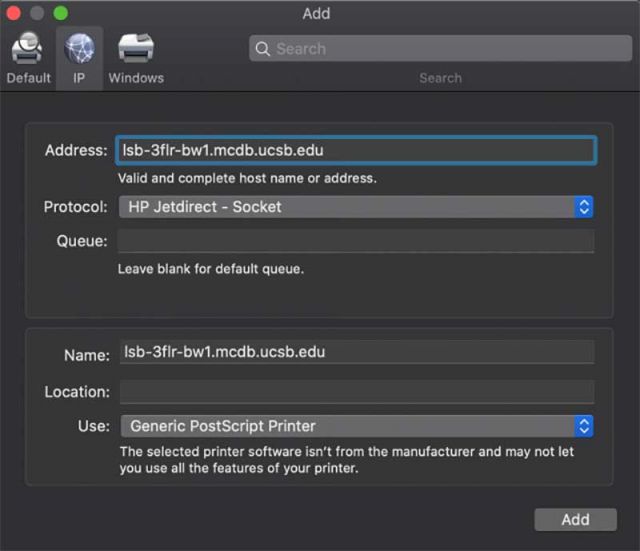The width and height of the screenshot is (640, 551).
Task: Click the 'Address:' label
Action: click(x=76, y=150)
